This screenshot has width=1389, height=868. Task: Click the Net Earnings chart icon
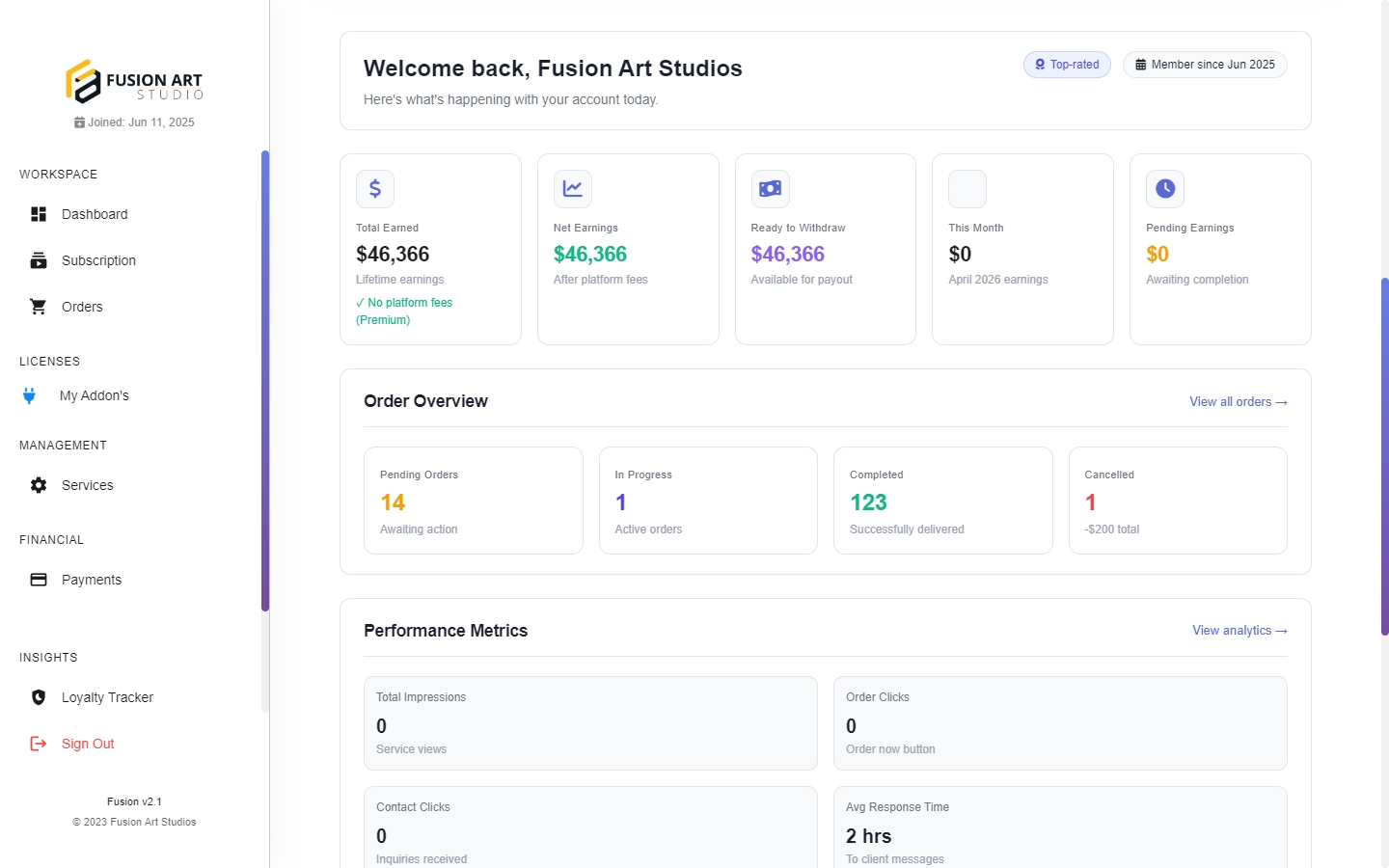coord(573,189)
